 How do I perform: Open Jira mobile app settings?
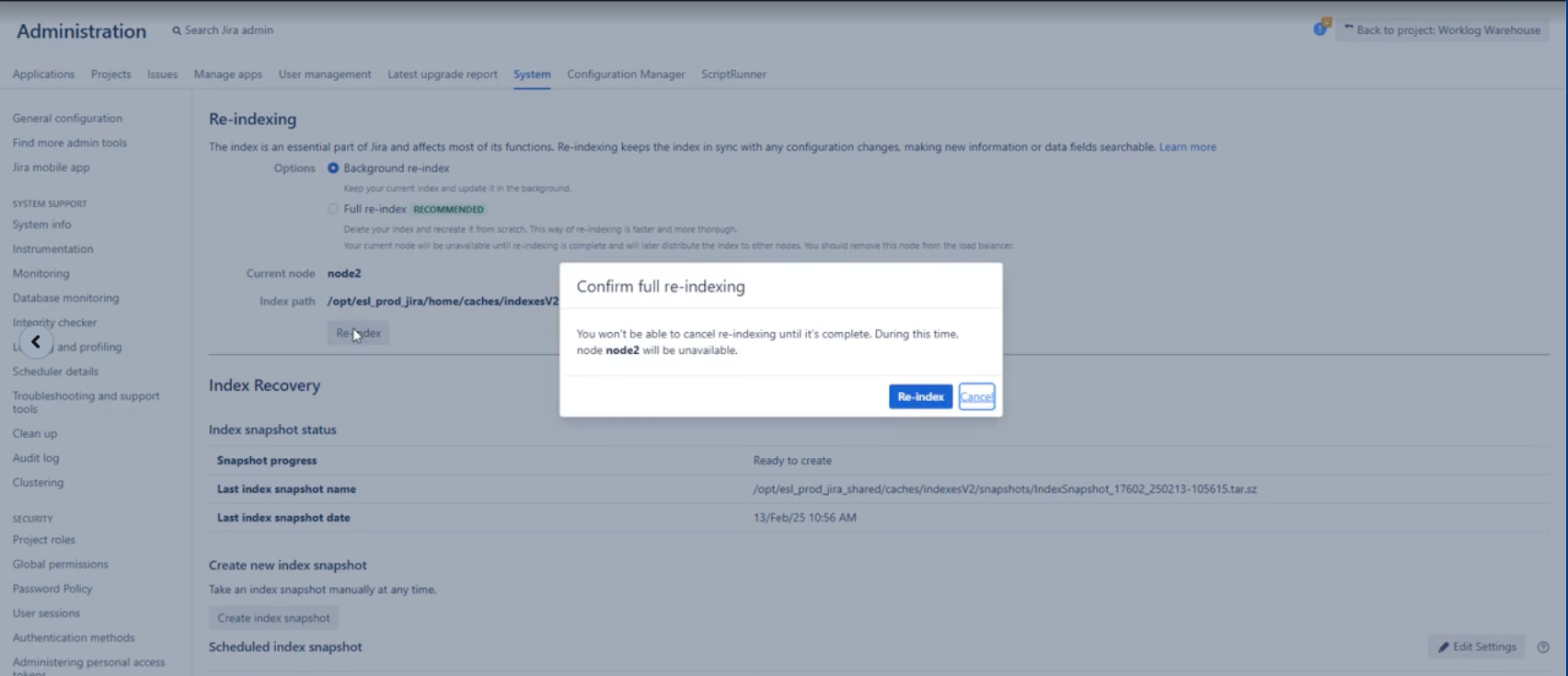coord(52,167)
